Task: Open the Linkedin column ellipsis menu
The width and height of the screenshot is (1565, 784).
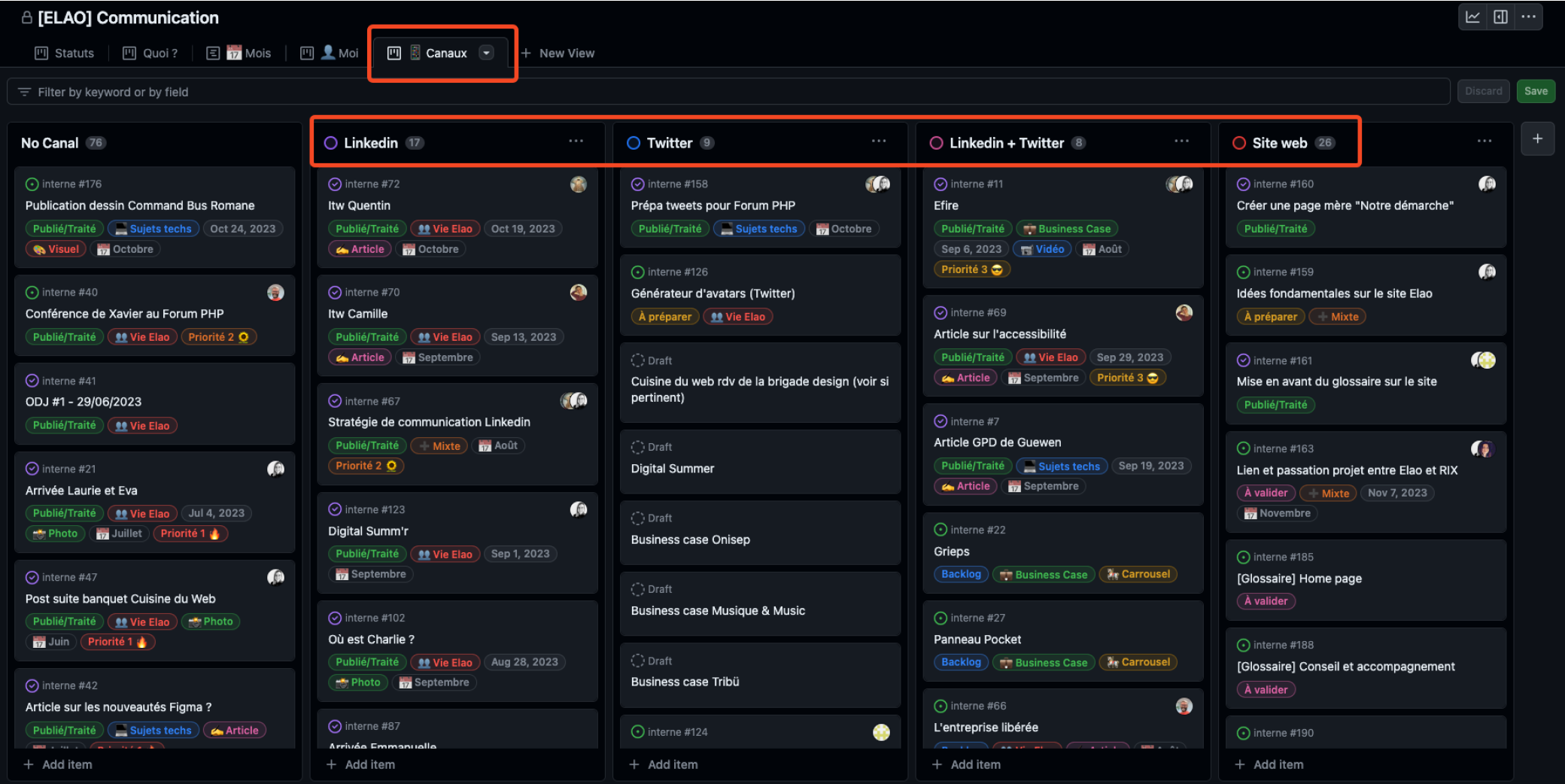Action: point(576,141)
